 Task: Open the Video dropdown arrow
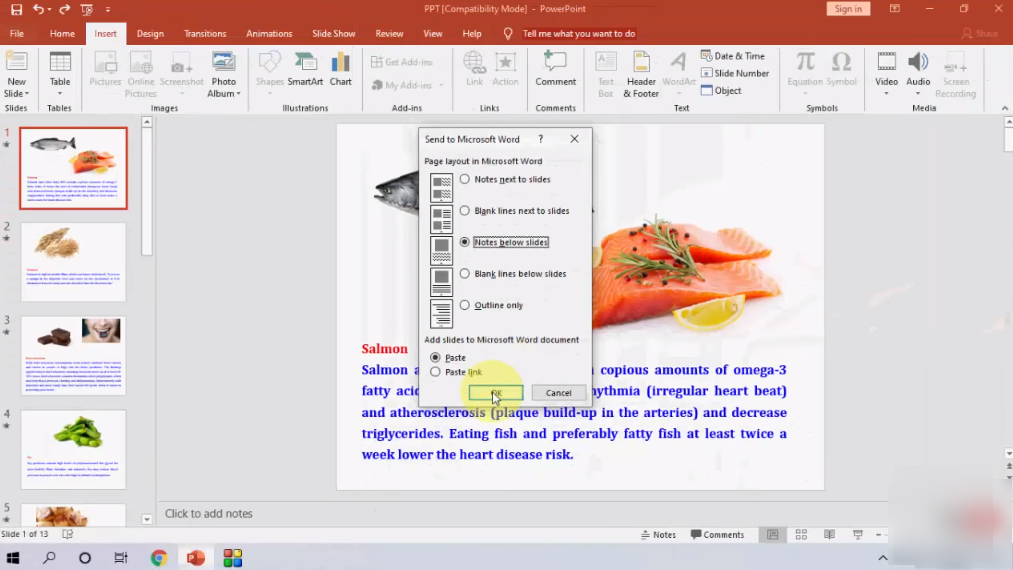886,94
